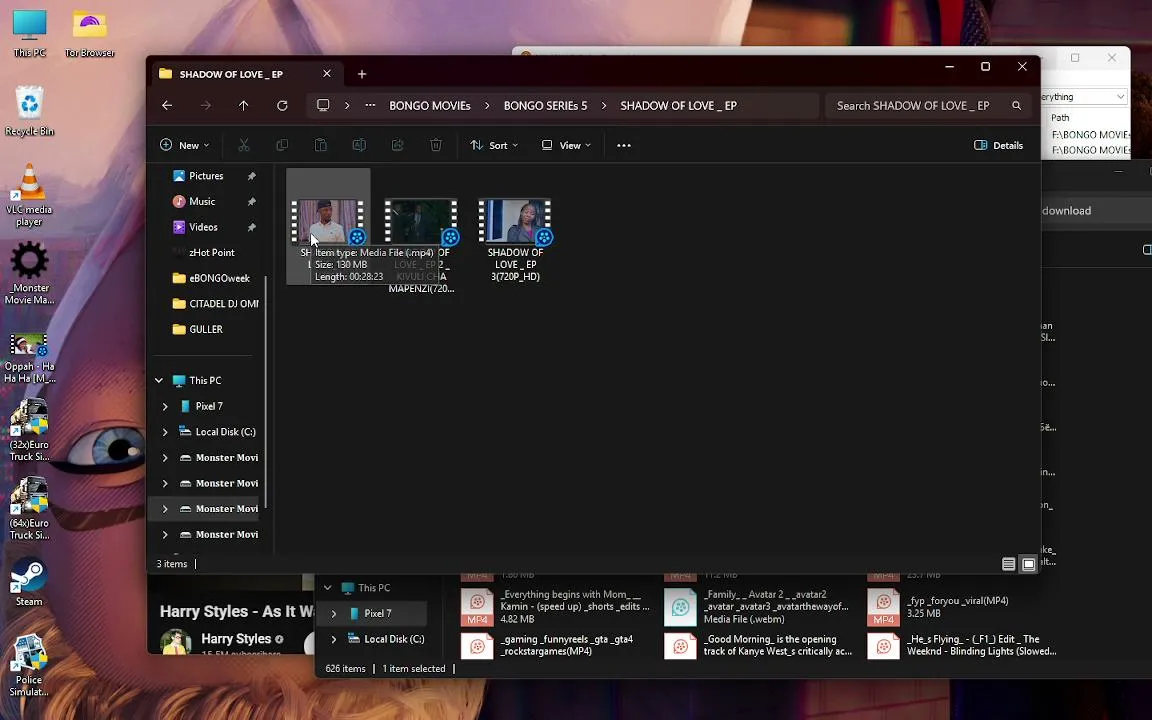Open the Recycle Bin desktop icon
The height and width of the screenshot is (720, 1152).
pyautogui.click(x=29, y=111)
